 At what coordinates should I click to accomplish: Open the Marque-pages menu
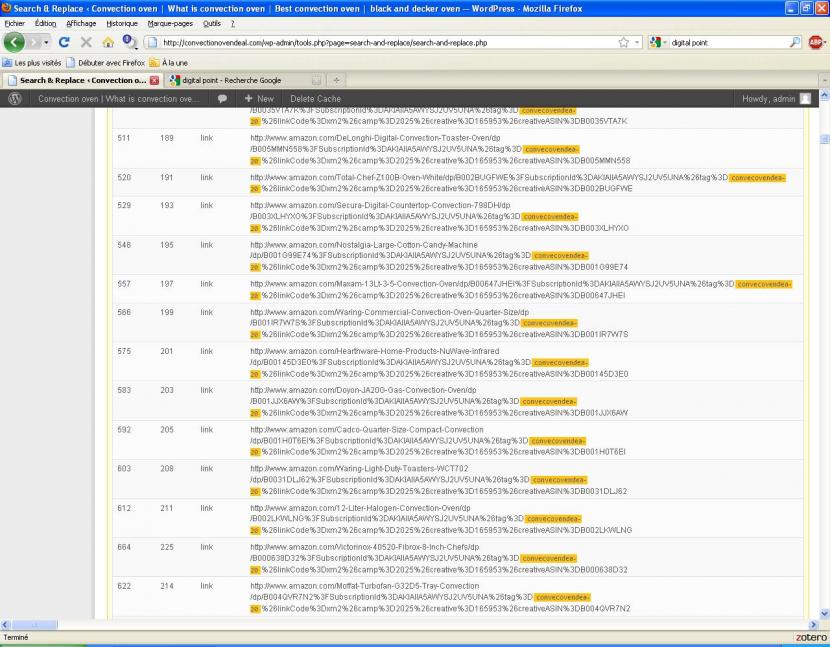[x=170, y=23]
